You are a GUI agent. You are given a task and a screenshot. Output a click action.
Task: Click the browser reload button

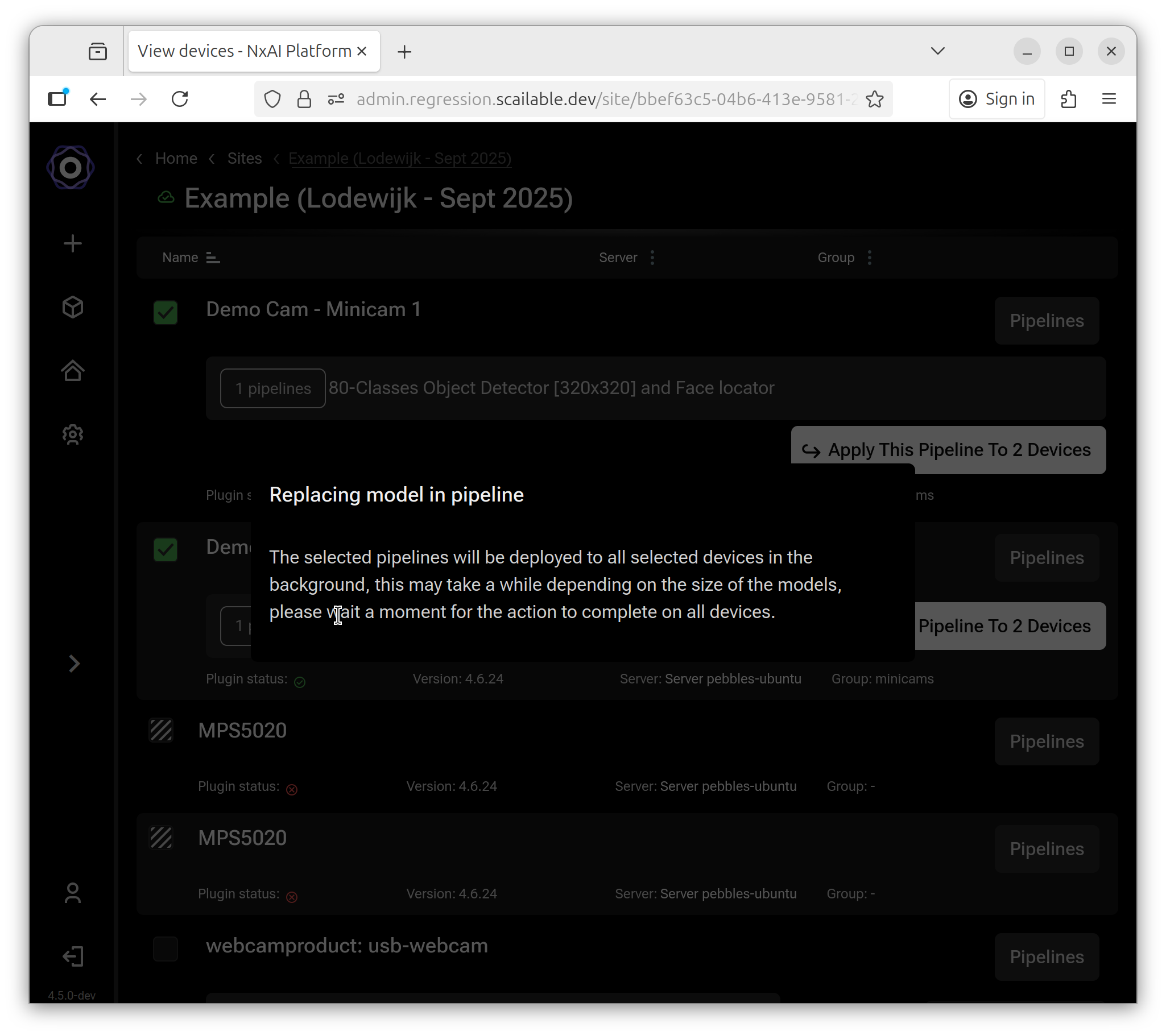click(180, 99)
